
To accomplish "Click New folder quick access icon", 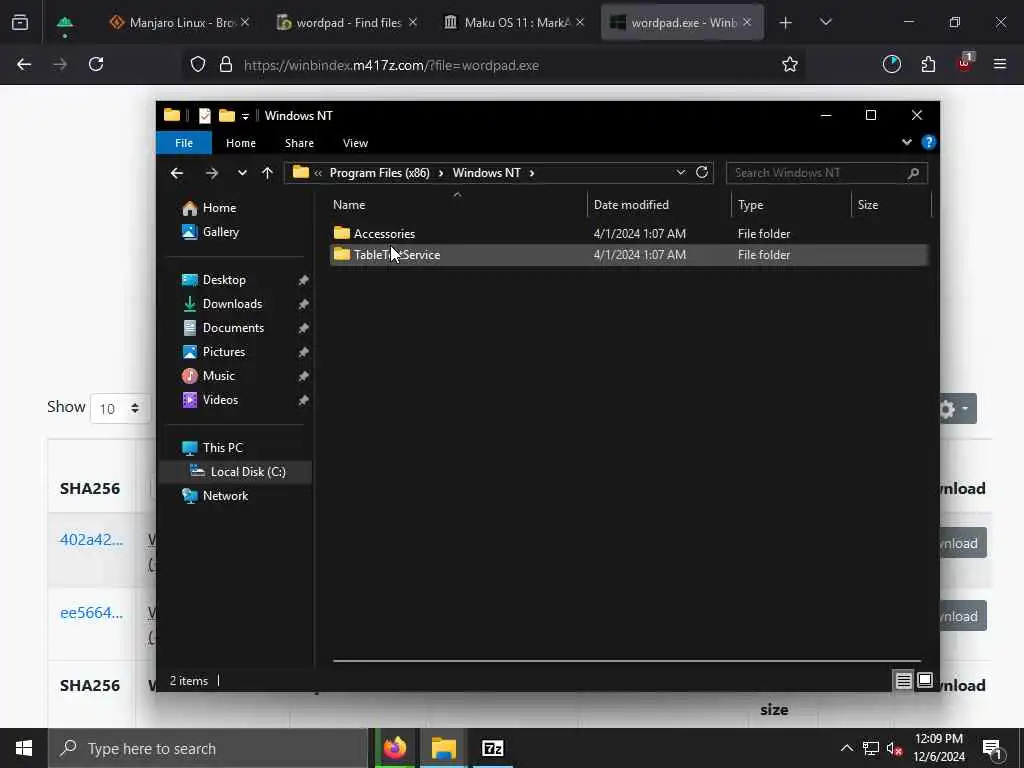I will click(227, 116).
